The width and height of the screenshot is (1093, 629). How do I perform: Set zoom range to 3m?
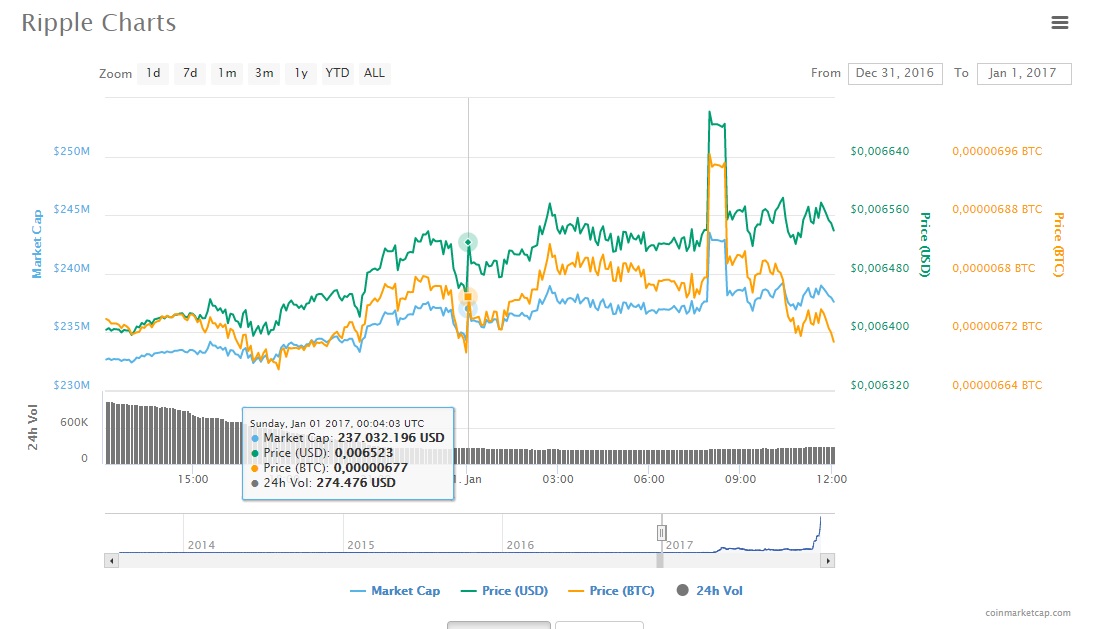click(x=264, y=73)
